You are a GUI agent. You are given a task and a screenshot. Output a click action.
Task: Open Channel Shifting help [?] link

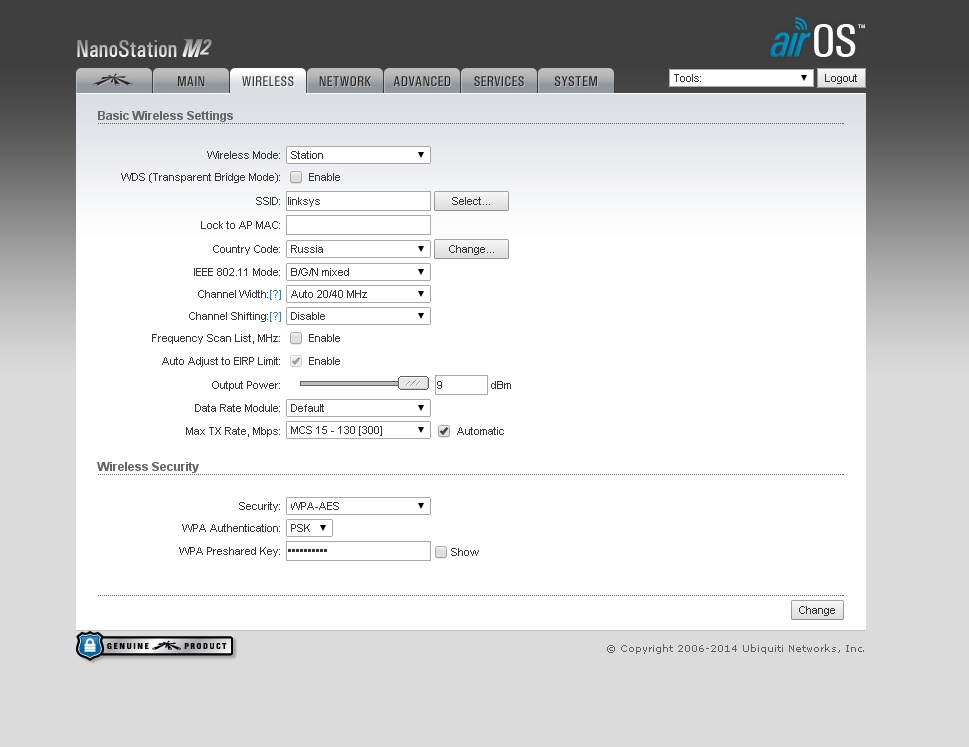[x=275, y=316]
